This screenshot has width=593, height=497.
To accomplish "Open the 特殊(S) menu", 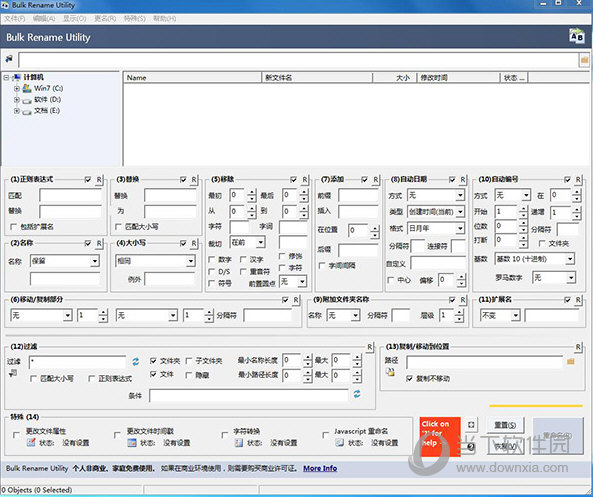I will 135,19.
